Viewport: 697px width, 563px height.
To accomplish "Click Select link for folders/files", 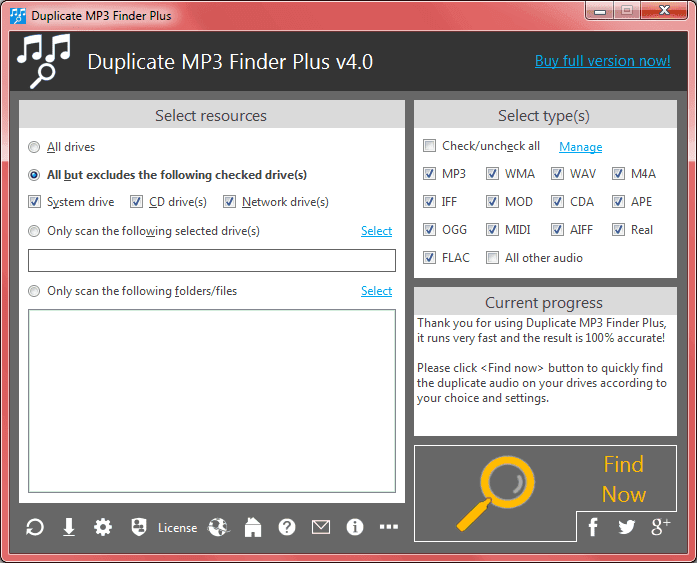I will click(377, 291).
